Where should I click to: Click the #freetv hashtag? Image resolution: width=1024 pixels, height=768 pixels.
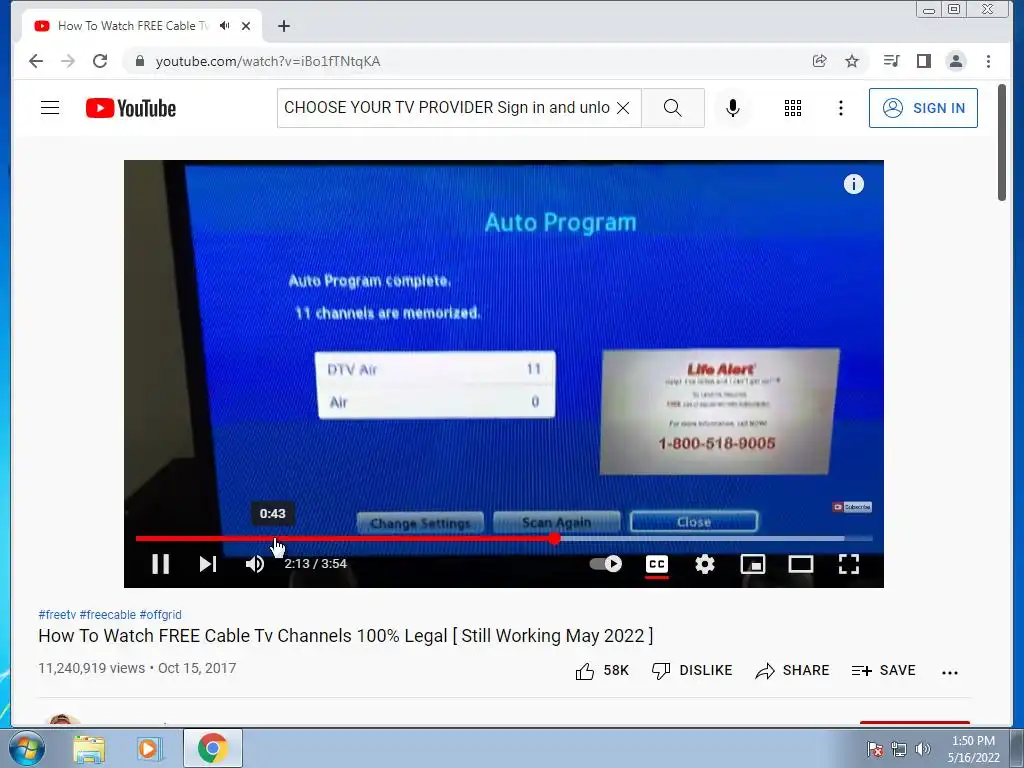point(57,615)
